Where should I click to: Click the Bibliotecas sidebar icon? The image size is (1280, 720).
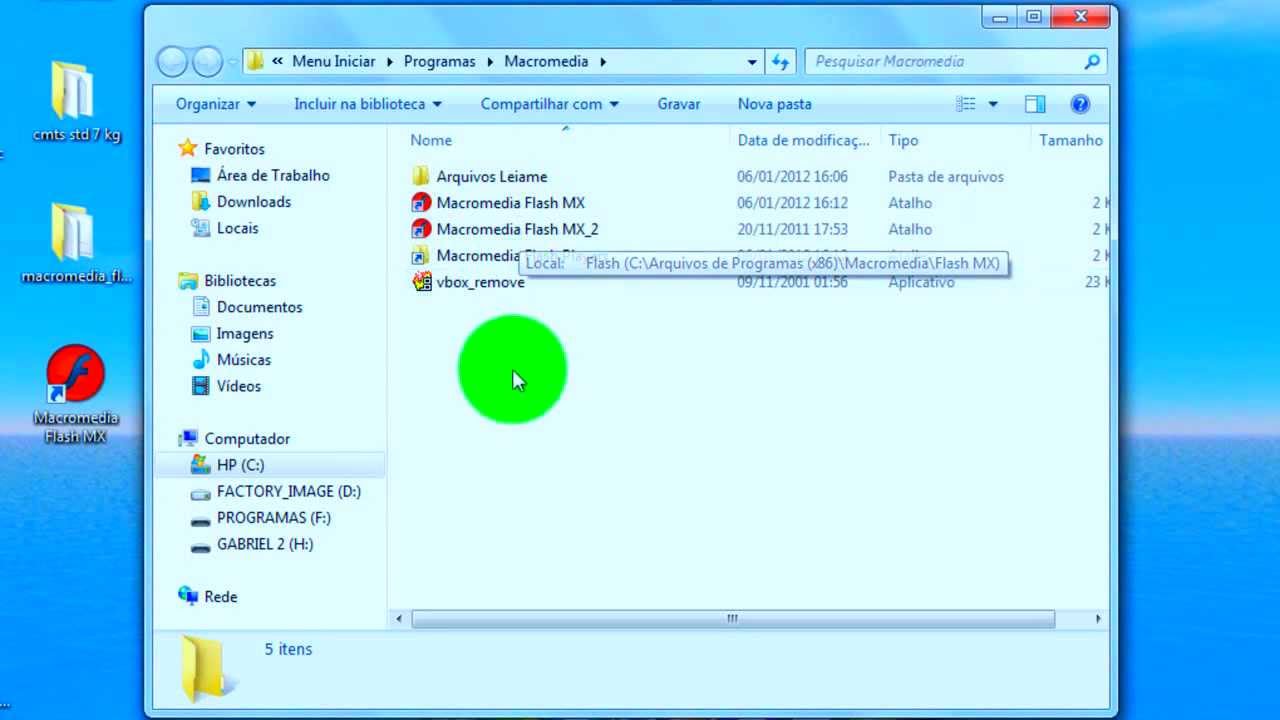(x=187, y=281)
